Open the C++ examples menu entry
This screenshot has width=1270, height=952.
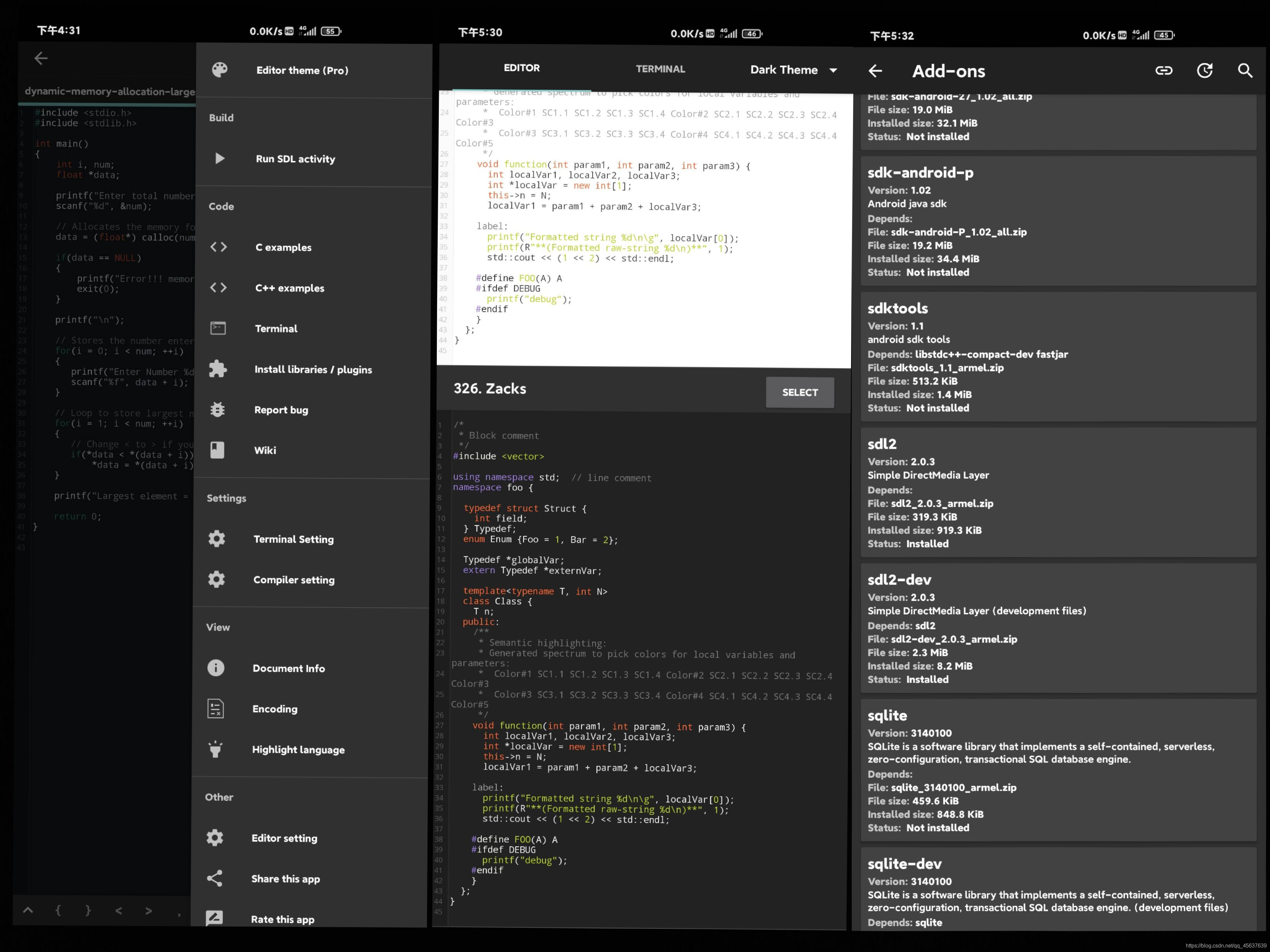pyautogui.click(x=289, y=288)
